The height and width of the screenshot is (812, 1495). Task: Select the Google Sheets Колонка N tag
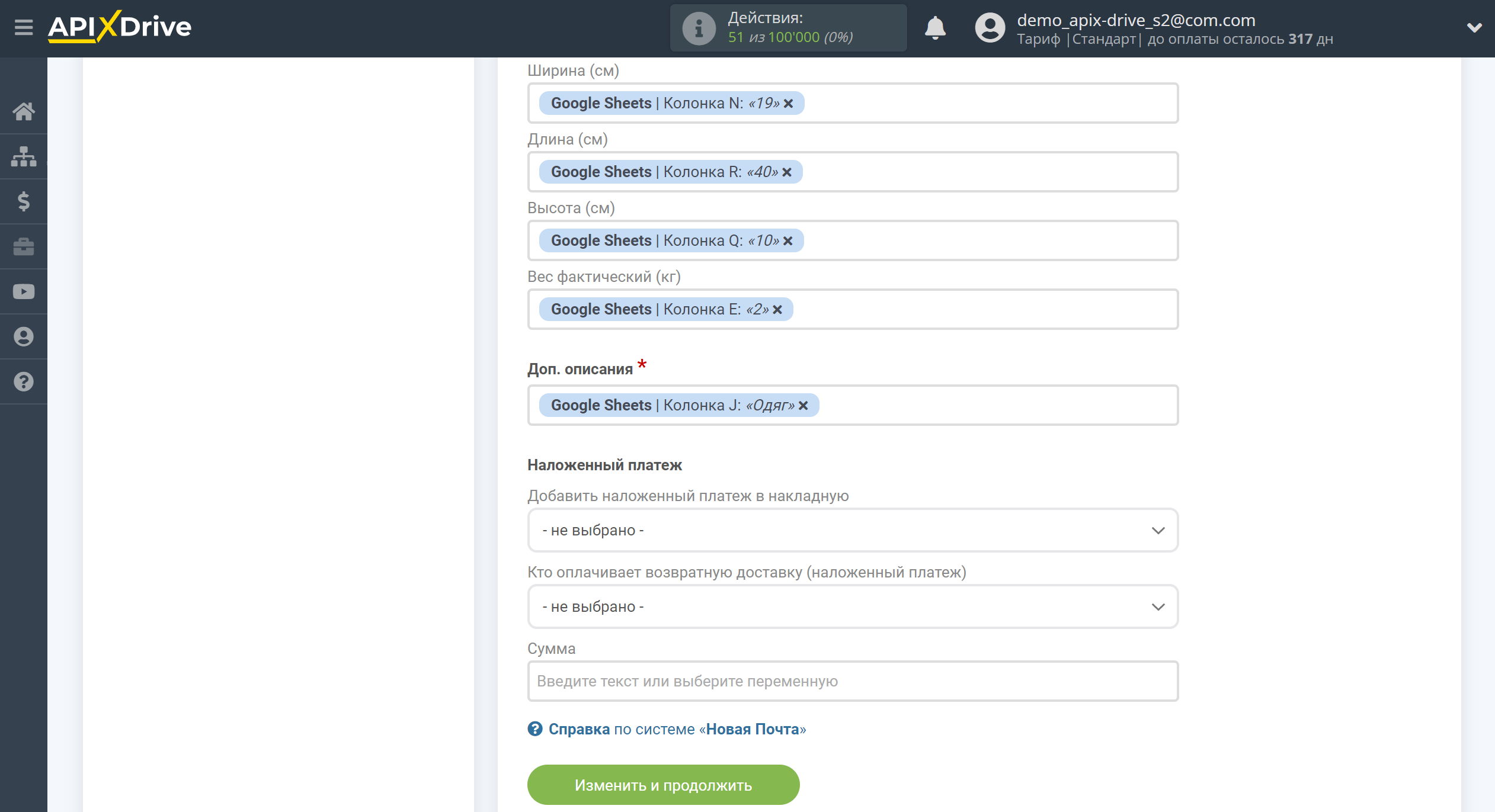[671, 103]
